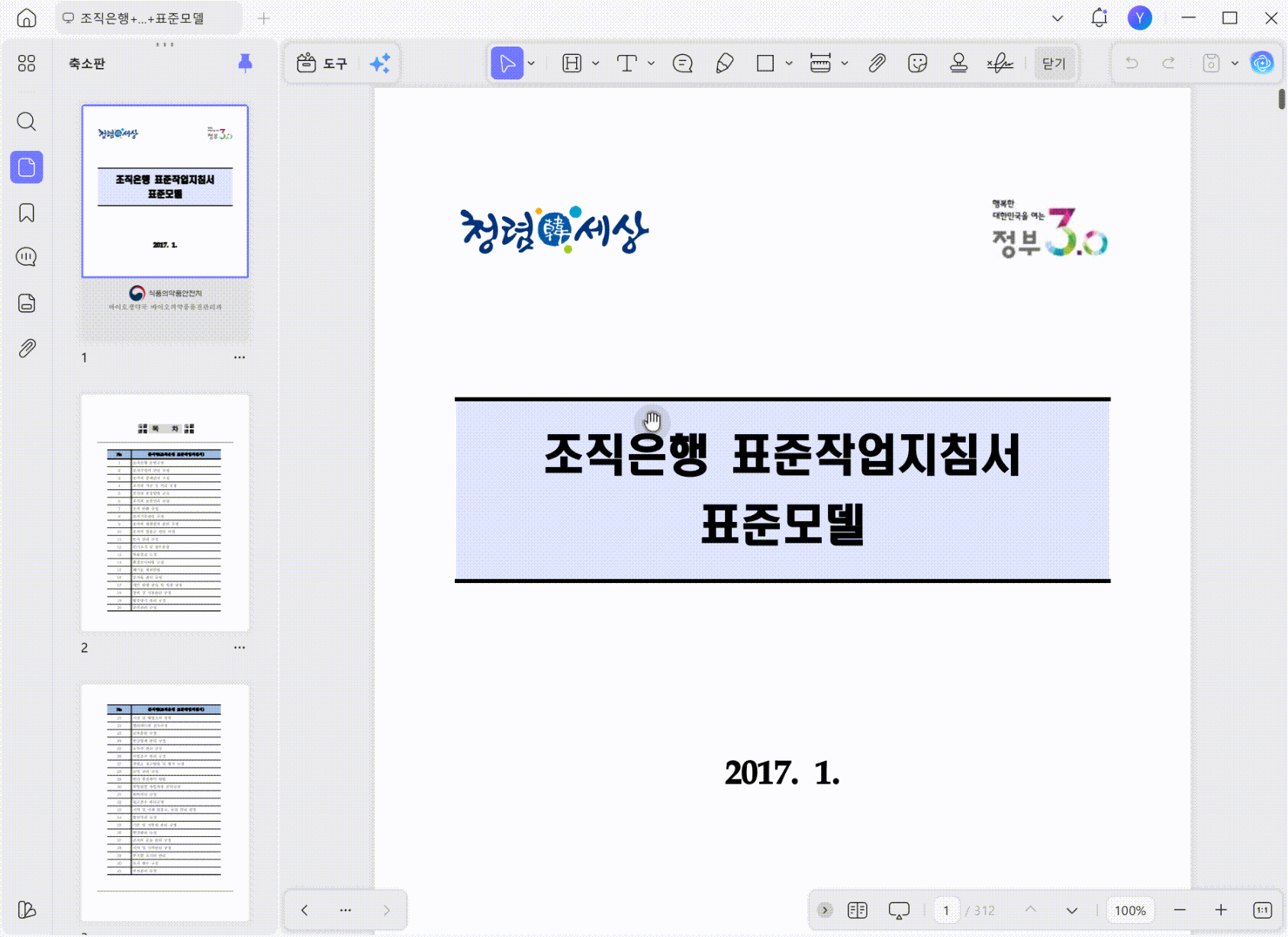This screenshot has height=937, width=1288.
Task: Open the thumbnail grid view icon
Action: (x=27, y=63)
